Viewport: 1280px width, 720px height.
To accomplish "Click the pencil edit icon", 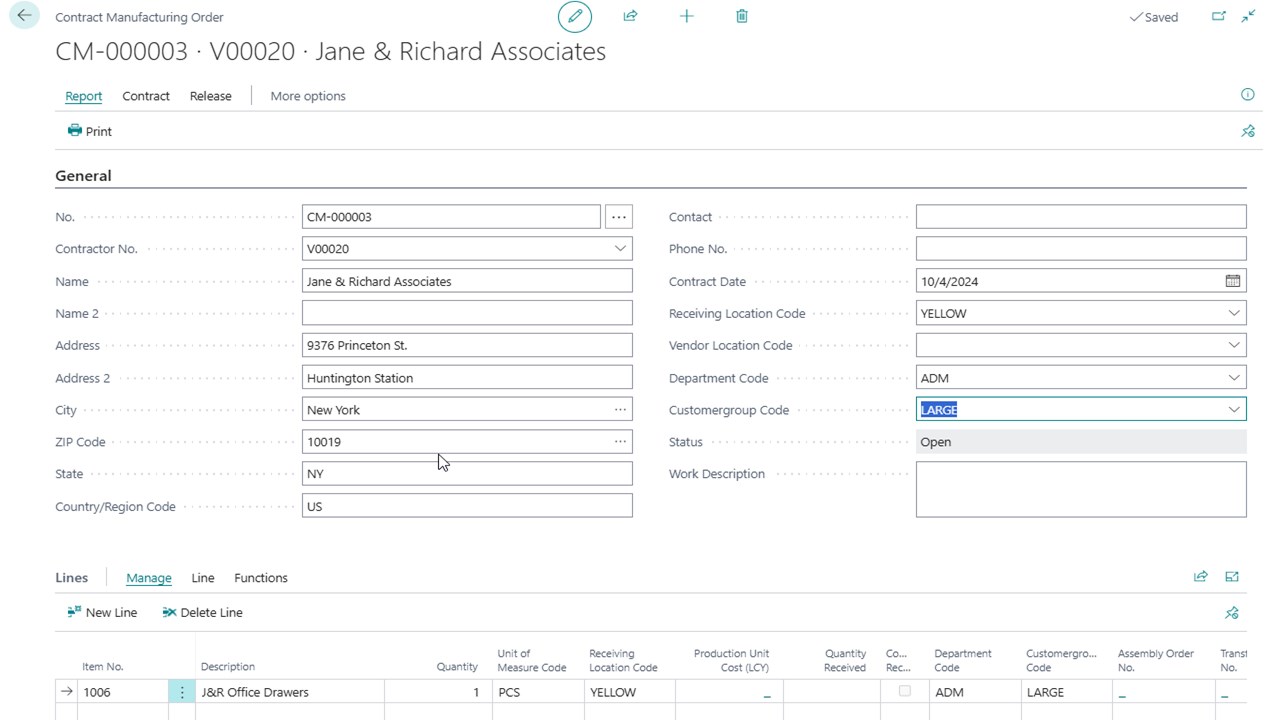I will [x=575, y=16].
